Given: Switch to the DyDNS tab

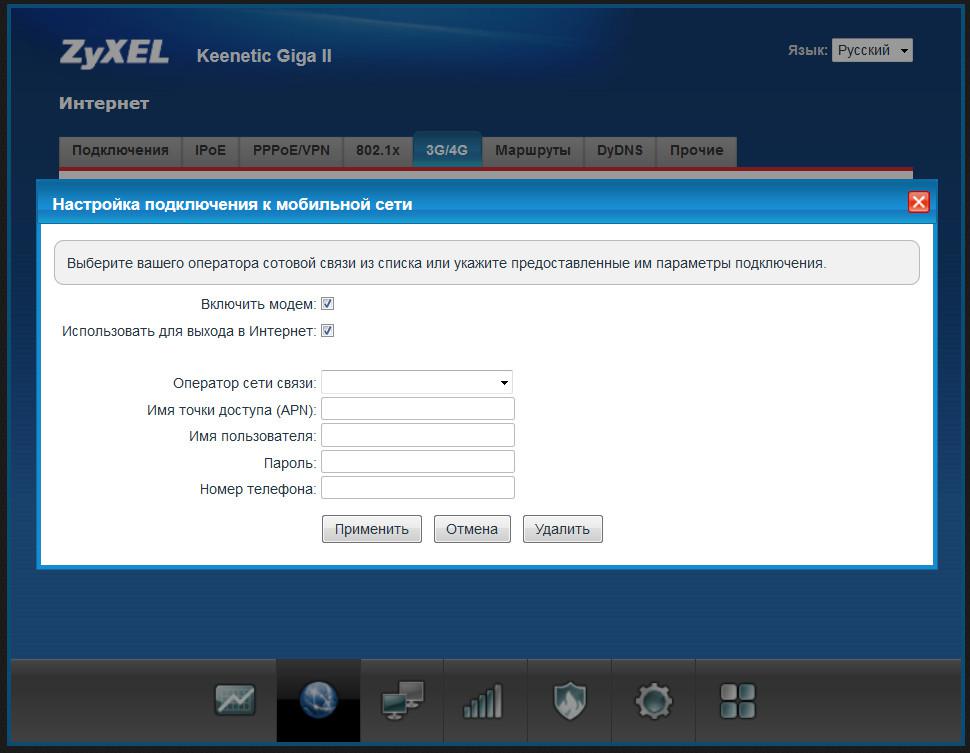Looking at the screenshot, I should pyautogui.click(x=620, y=150).
